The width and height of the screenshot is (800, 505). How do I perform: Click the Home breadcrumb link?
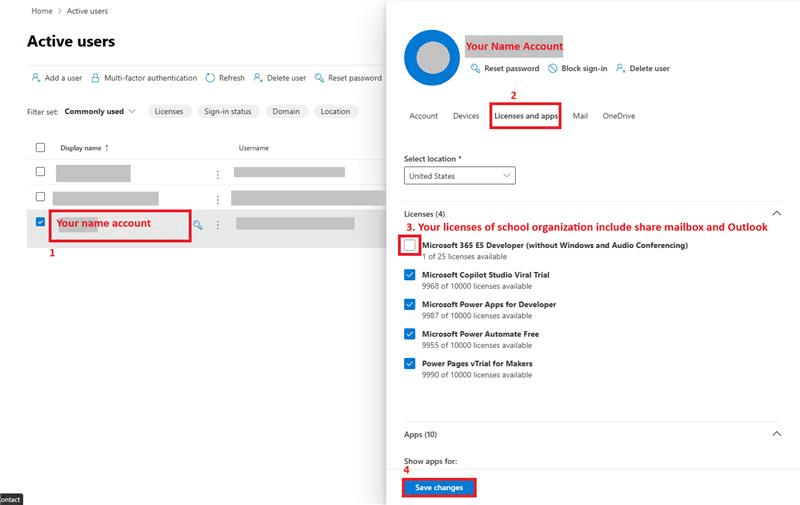(42, 11)
